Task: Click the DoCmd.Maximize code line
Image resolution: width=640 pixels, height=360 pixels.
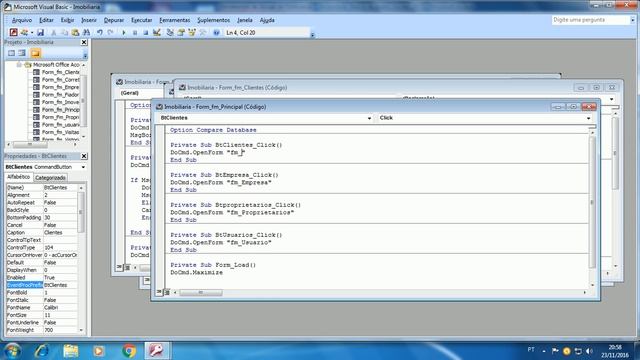Action: (196, 272)
